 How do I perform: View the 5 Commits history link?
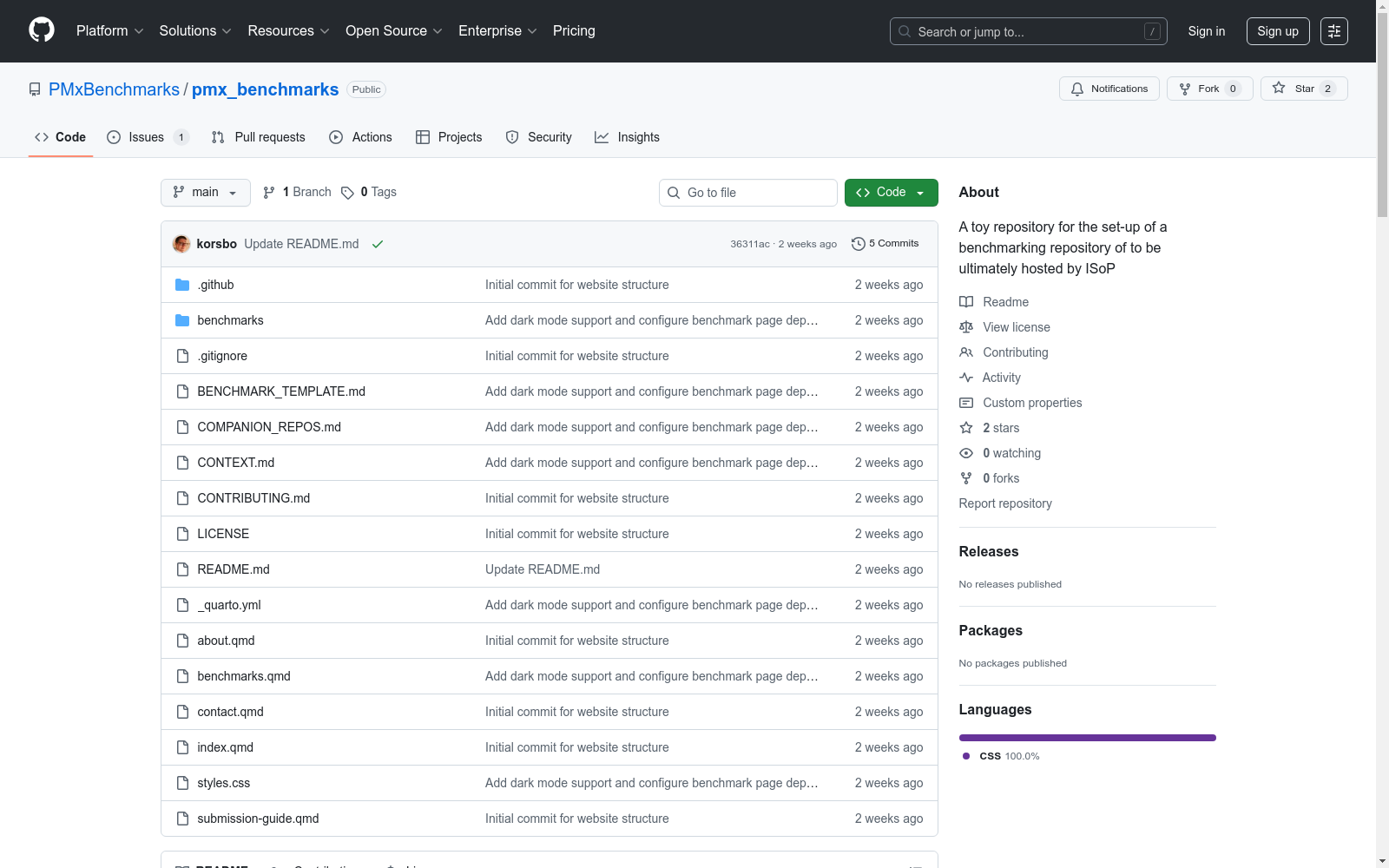885,244
